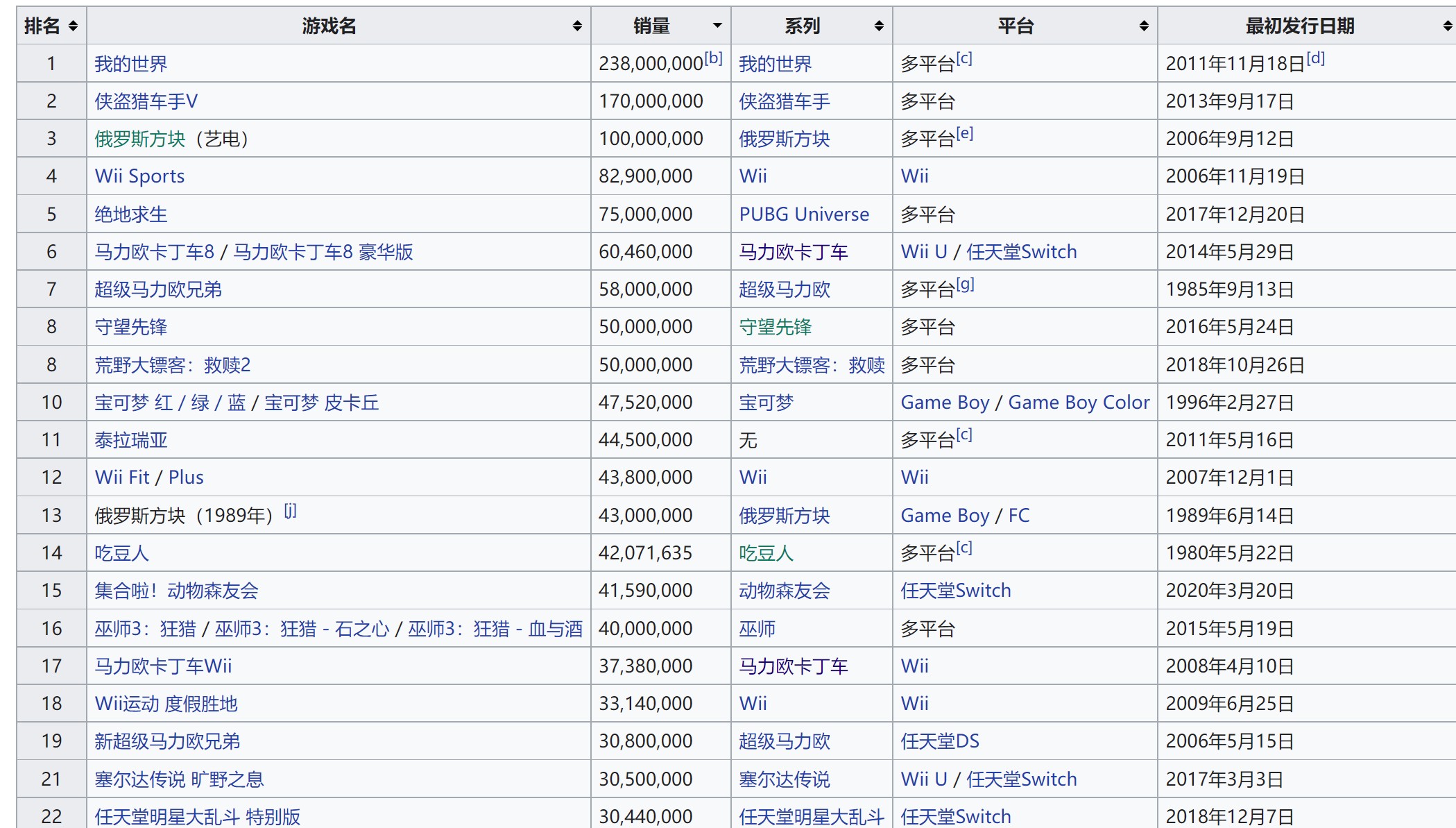Open footnote [d] after 2011年11月18日
Screen dimensions: 1456x828
coord(1315,58)
